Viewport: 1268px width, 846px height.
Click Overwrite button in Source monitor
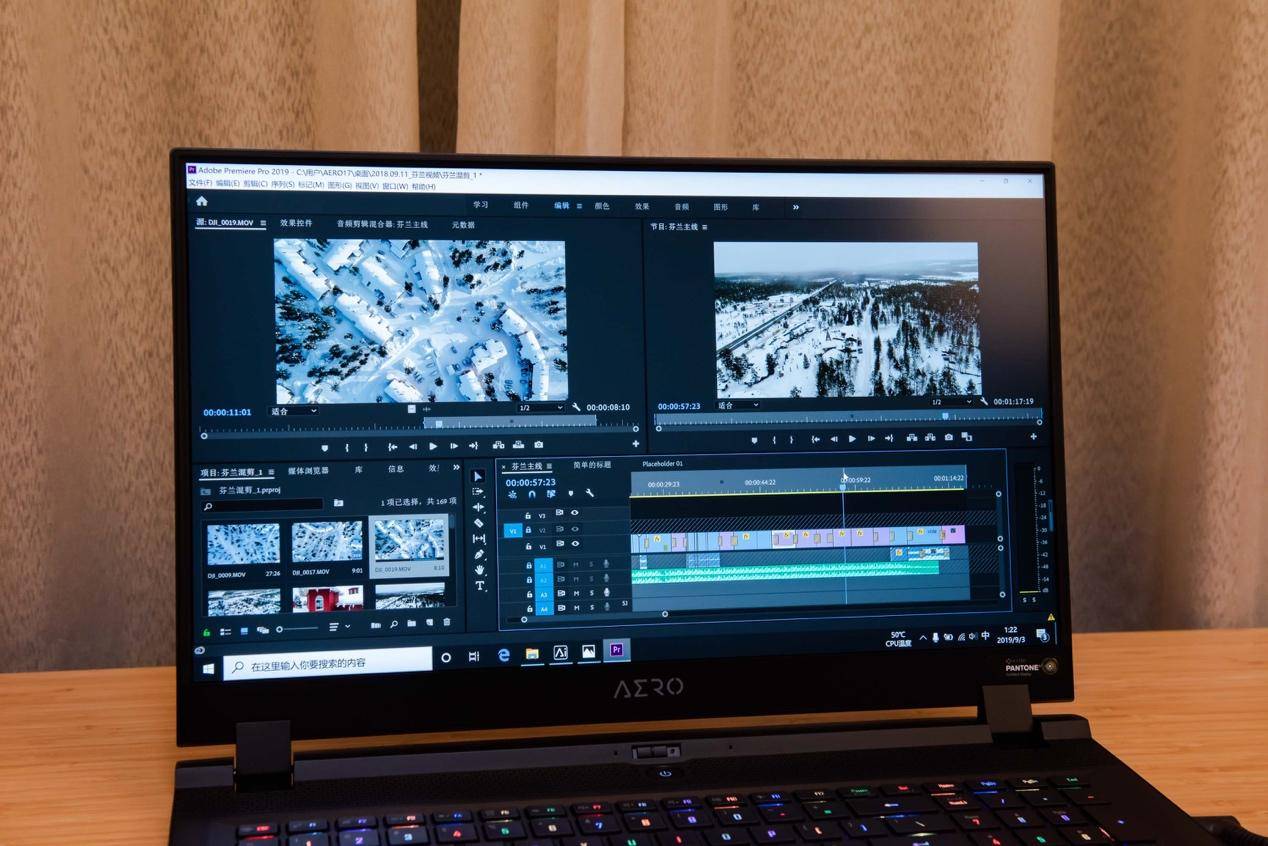pos(518,445)
